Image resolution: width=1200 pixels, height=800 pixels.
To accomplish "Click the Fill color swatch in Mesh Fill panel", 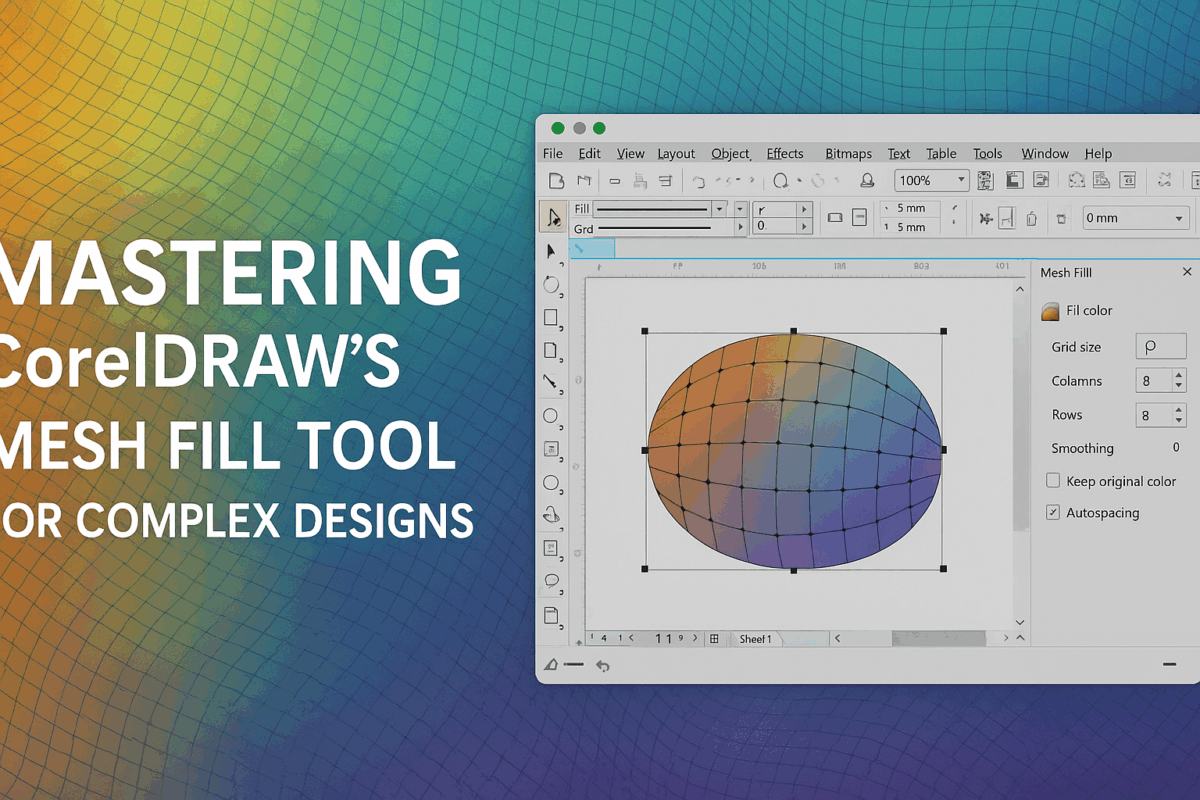I will [x=1050, y=311].
